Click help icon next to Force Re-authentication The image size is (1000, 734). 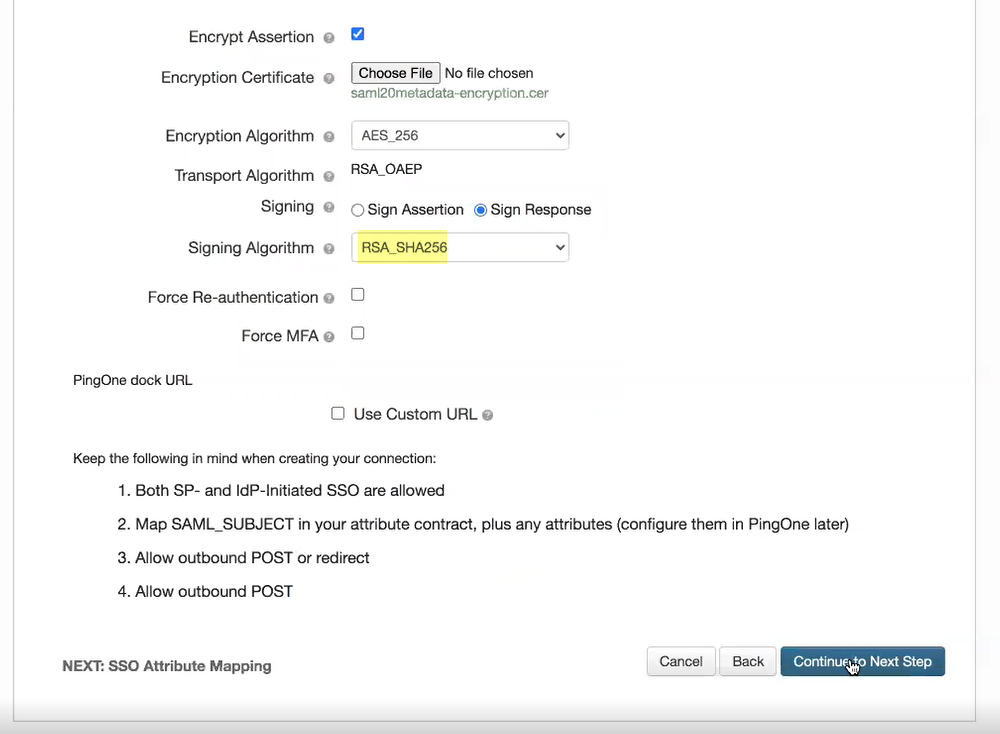pos(329,298)
